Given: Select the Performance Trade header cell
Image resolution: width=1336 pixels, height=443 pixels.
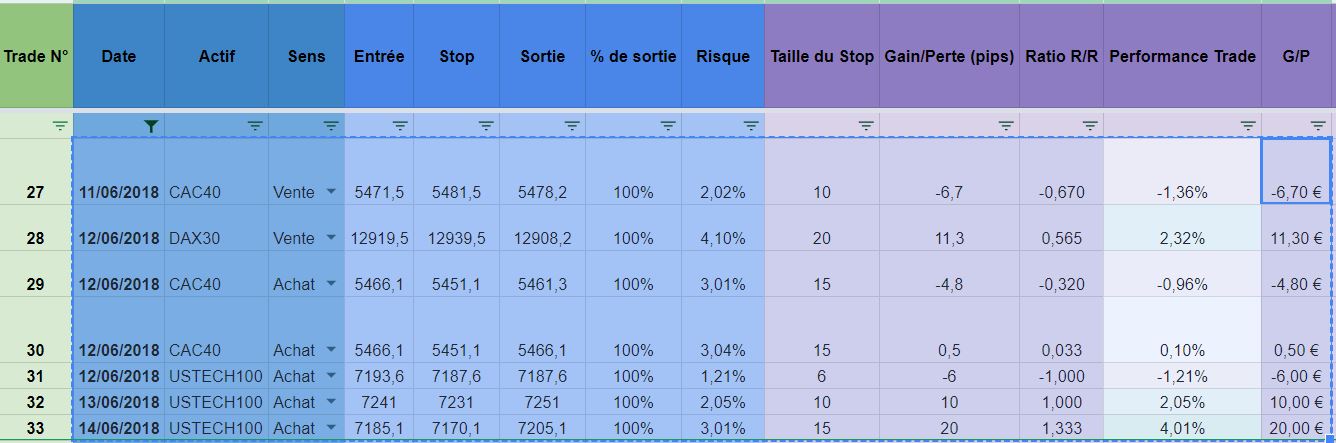Looking at the screenshot, I should coord(1182,56).
